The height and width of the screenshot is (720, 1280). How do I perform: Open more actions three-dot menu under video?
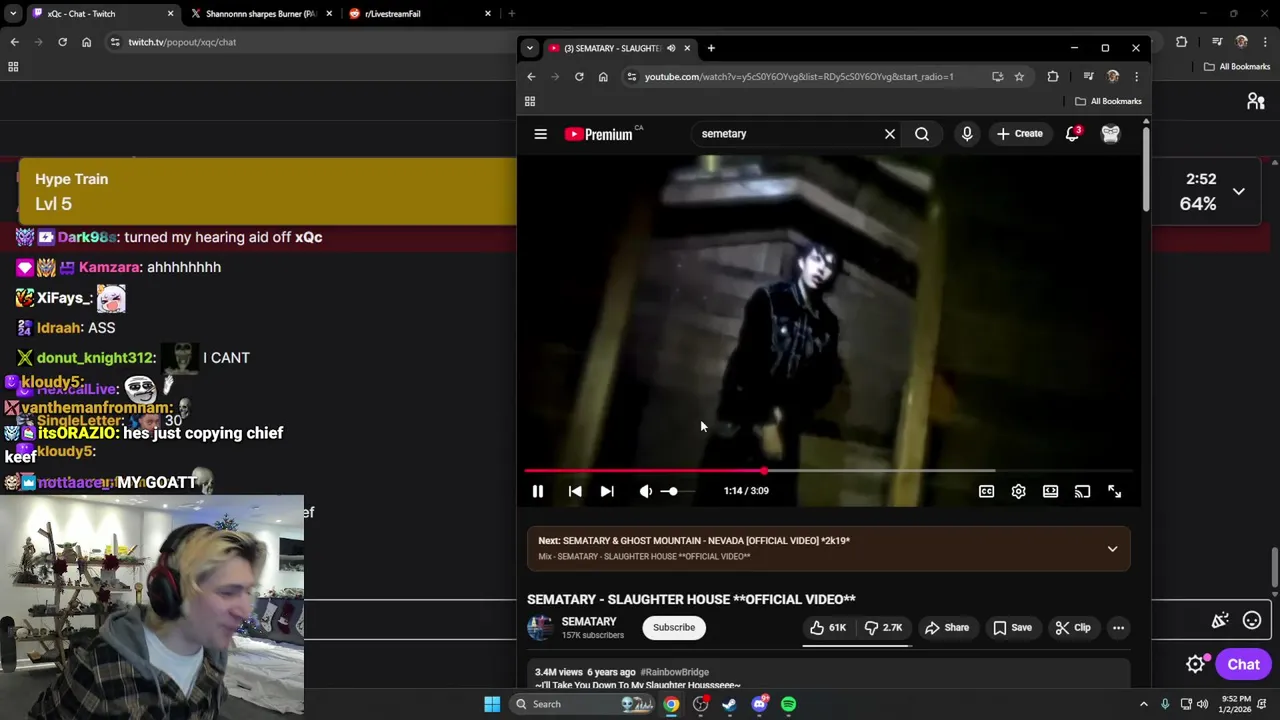pos(1118,627)
